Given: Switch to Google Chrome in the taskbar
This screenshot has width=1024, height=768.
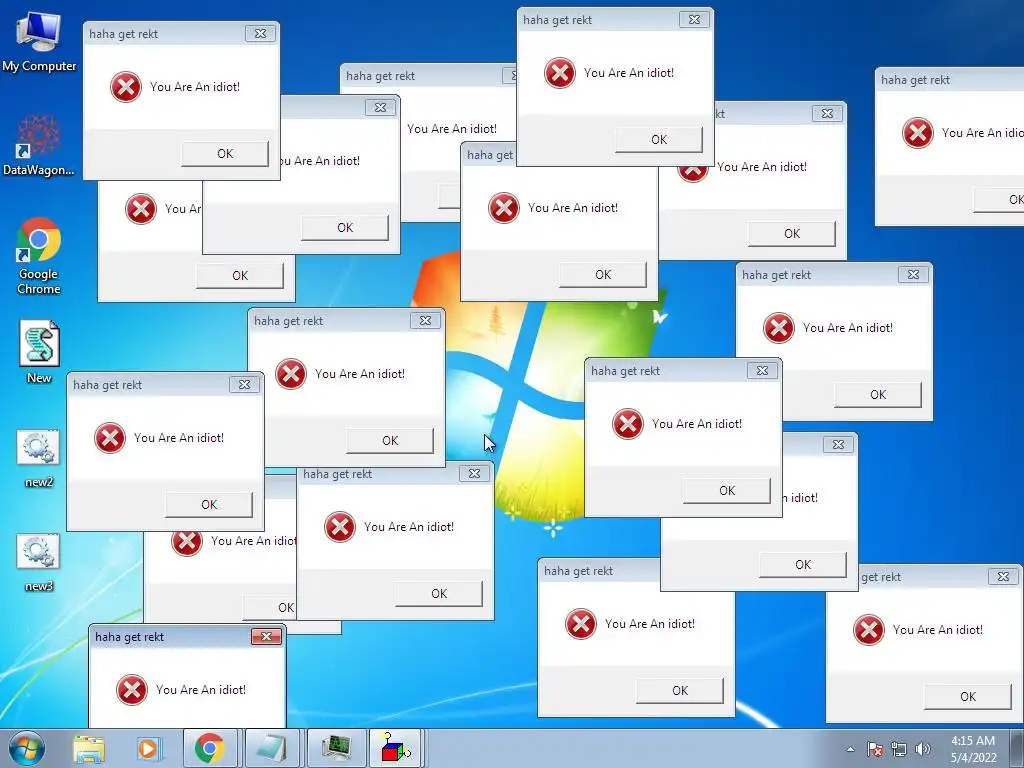Looking at the screenshot, I should pyautogui.click(x=210, y=749).
